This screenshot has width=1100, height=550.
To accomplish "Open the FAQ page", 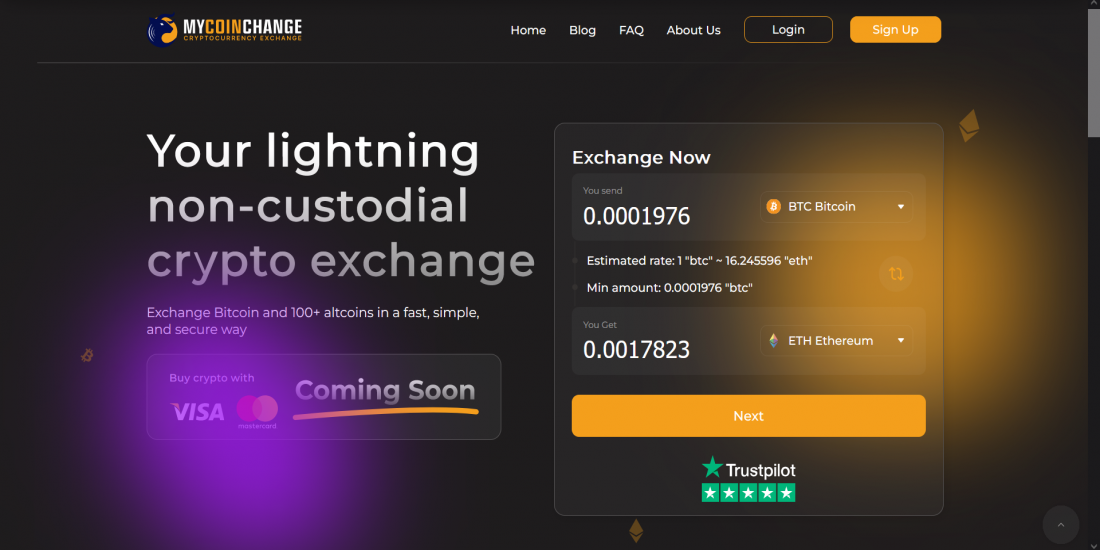I will [631, 30].
